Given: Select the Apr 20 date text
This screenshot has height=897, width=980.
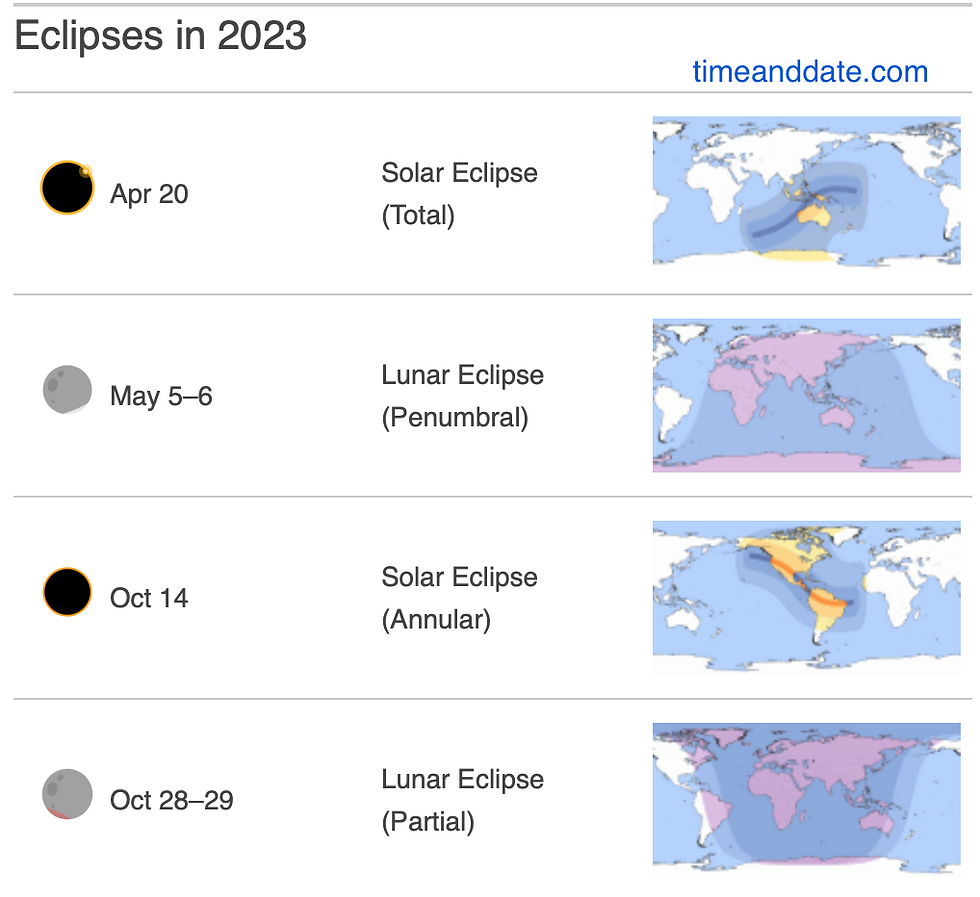Looking at the screenshot, I should pyautogui.click(x=149, y=194).
